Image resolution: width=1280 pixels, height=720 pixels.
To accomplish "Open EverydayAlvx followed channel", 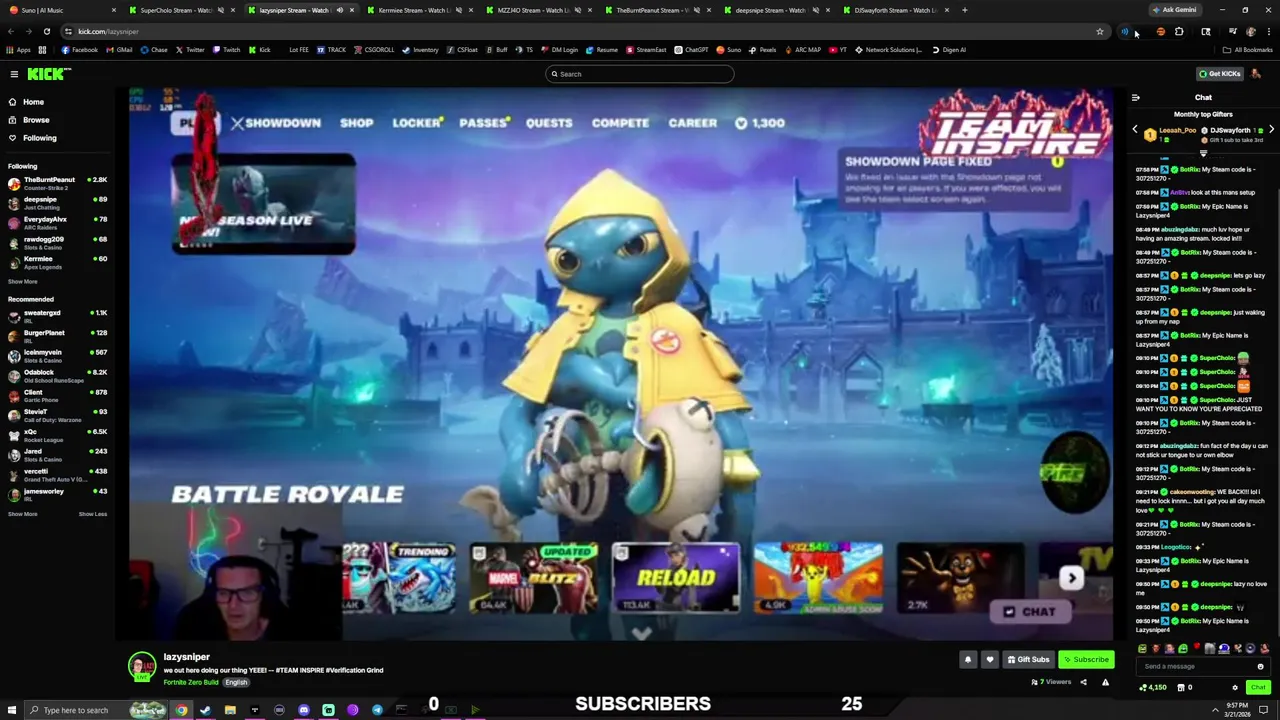I will (x=57, y=222).
